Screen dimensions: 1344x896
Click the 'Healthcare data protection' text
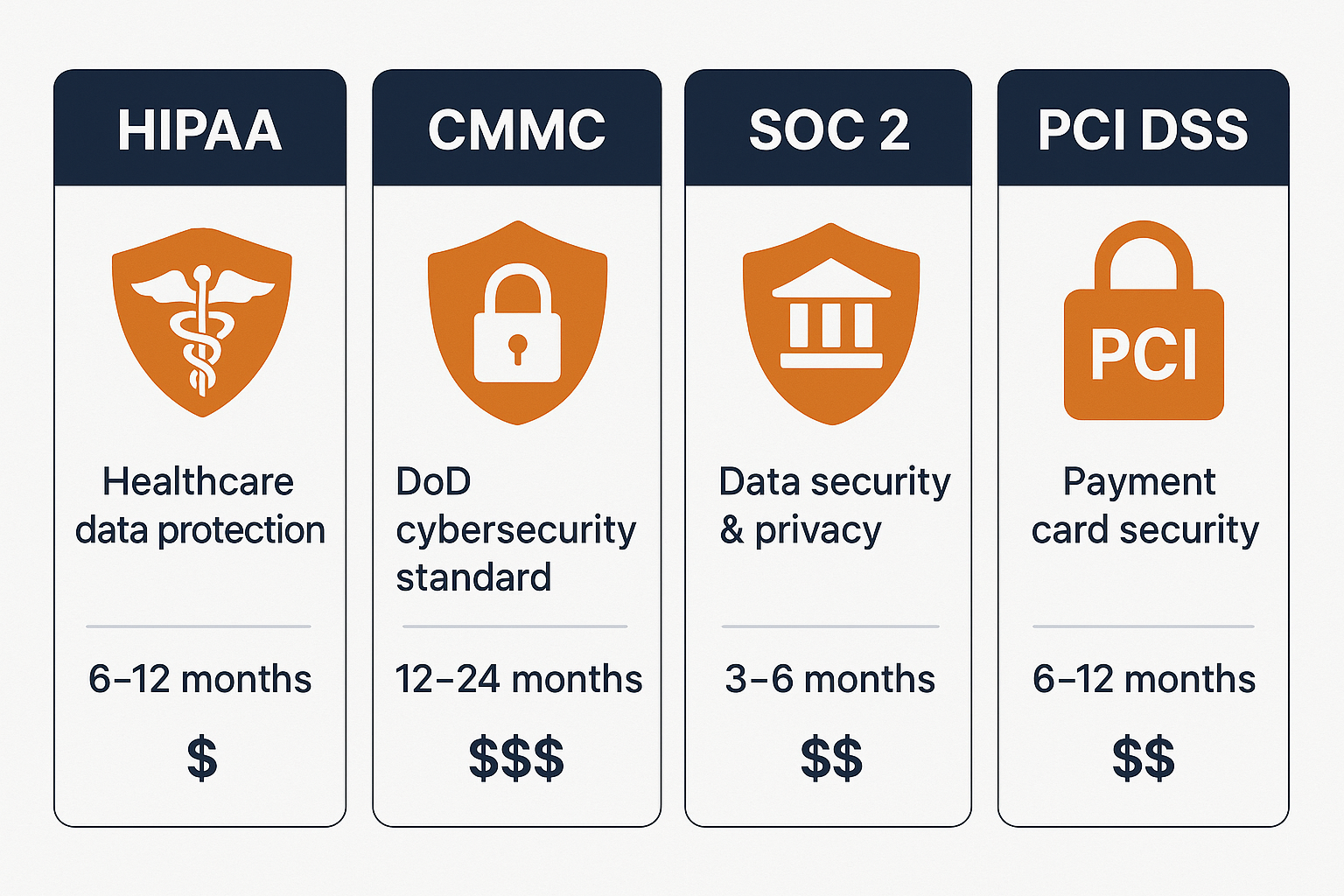200,506
